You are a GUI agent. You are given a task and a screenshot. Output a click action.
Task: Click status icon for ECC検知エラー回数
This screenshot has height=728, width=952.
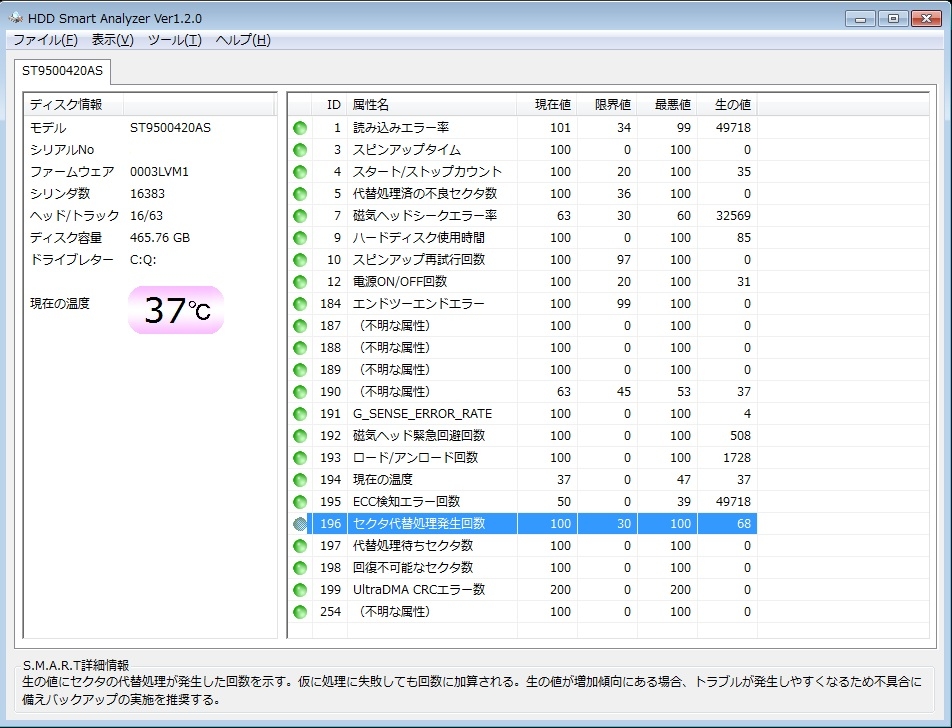coord(299,502)
